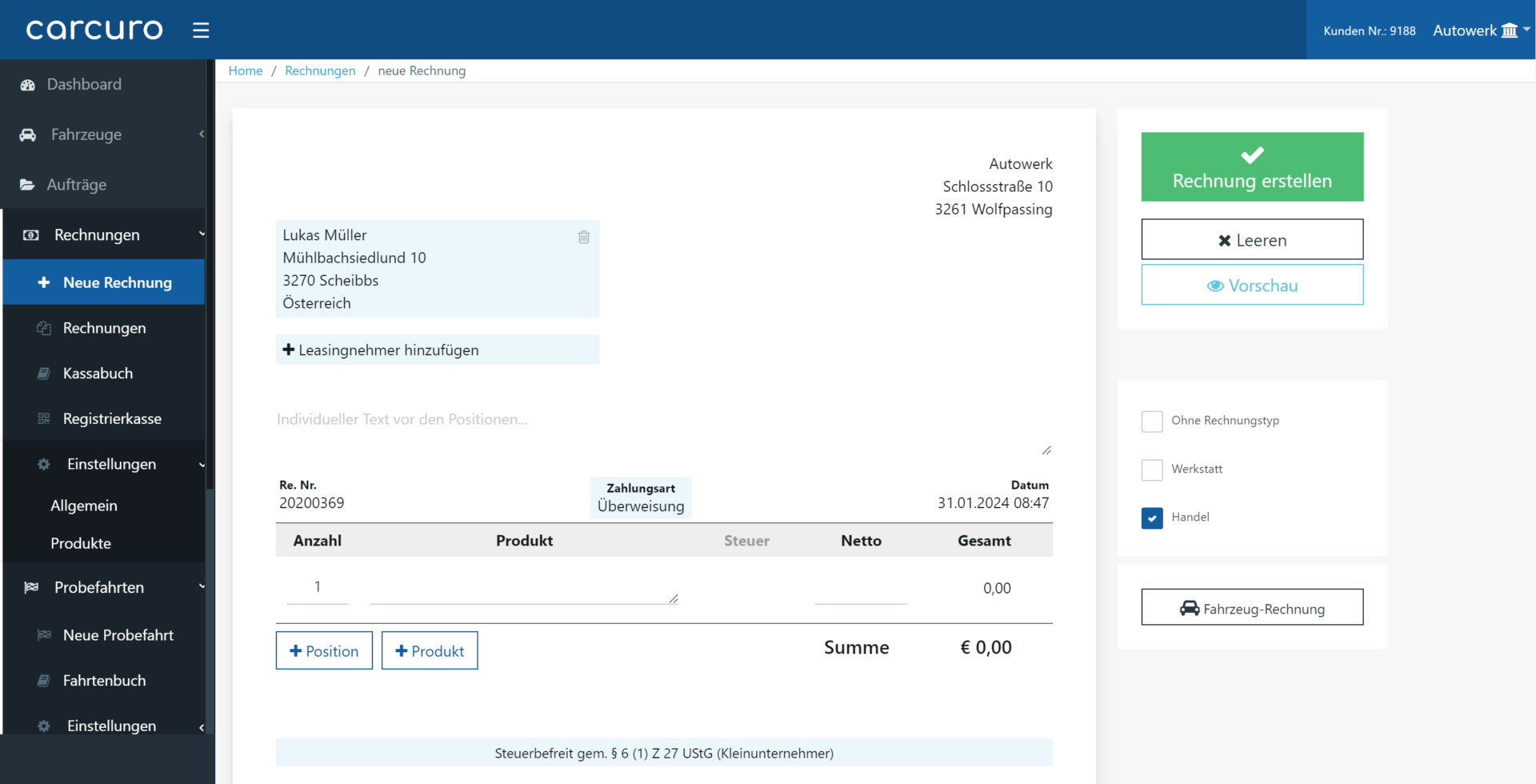The height and width of the screenshot is (784, 1536).
Task: Enable the Ohne Rechnungstyp checkbox
Action: click(1152, 422)
